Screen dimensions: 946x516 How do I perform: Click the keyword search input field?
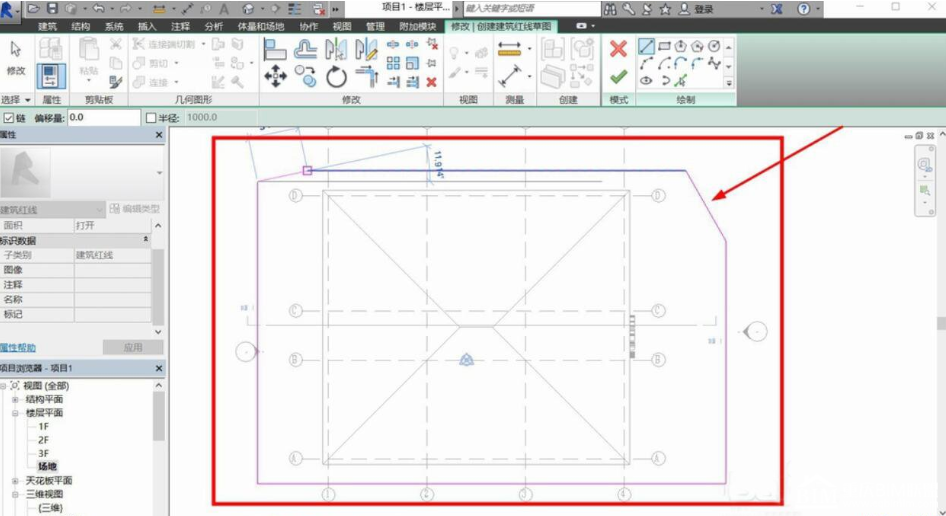[532, 8]
